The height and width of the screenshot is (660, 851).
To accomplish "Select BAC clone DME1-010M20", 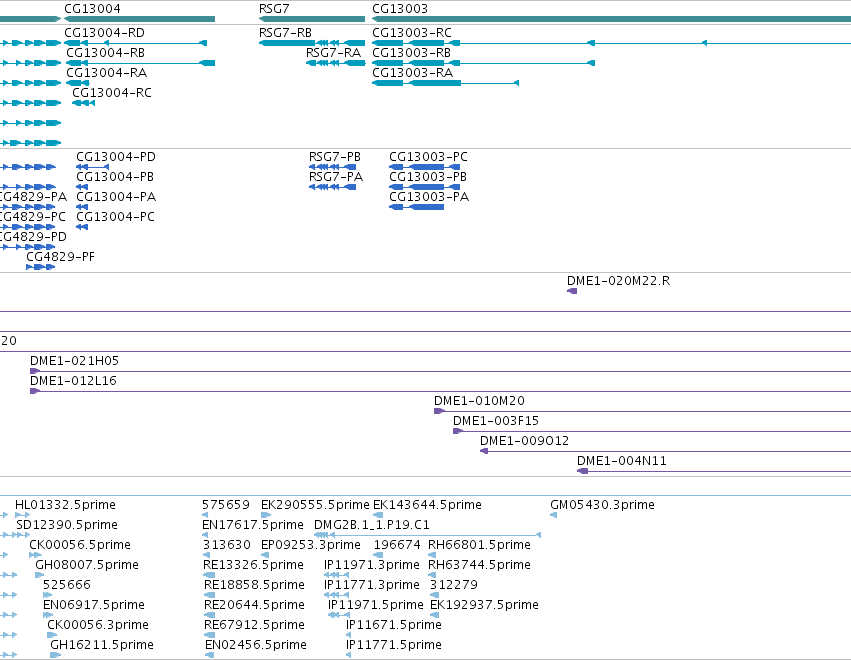I will click(x=643, y=411).
